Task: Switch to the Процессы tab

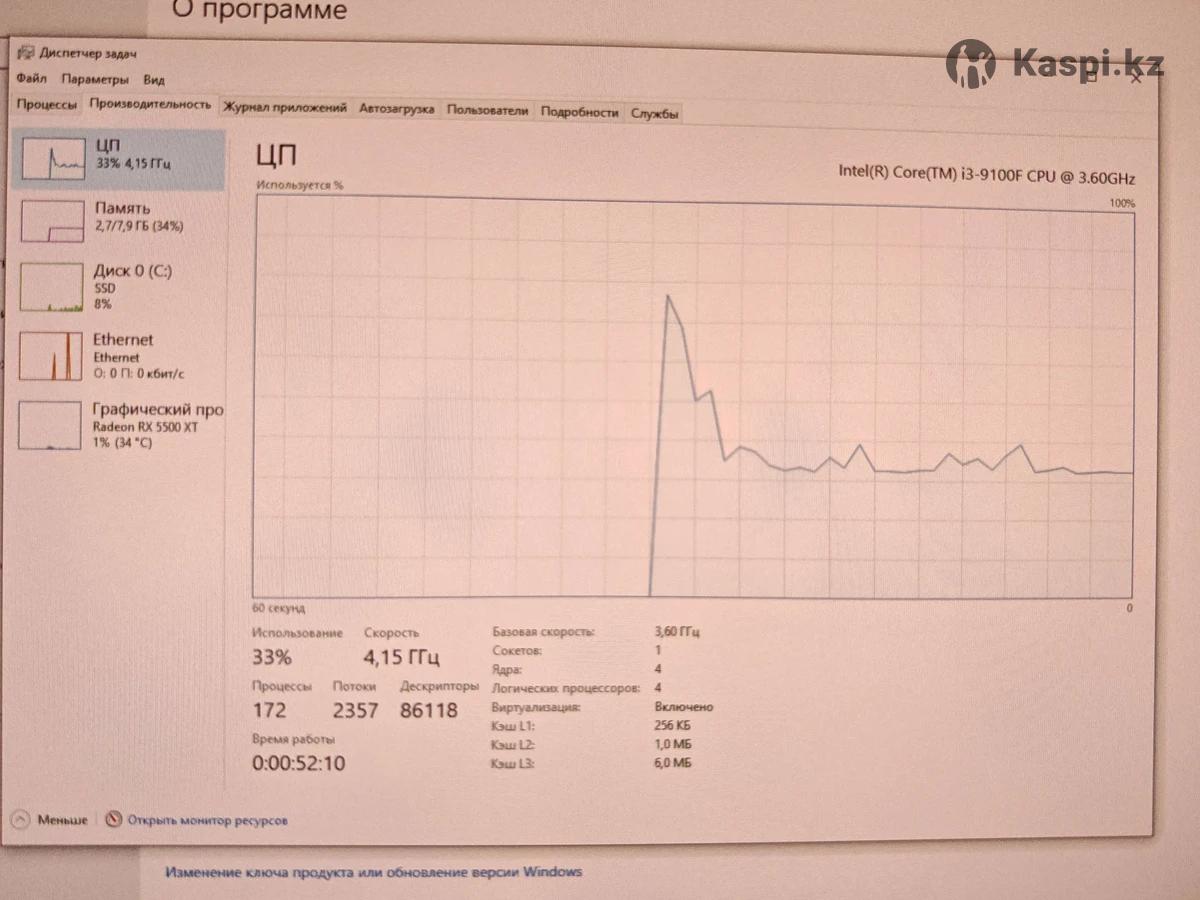Action: click(x=46, y=105)
